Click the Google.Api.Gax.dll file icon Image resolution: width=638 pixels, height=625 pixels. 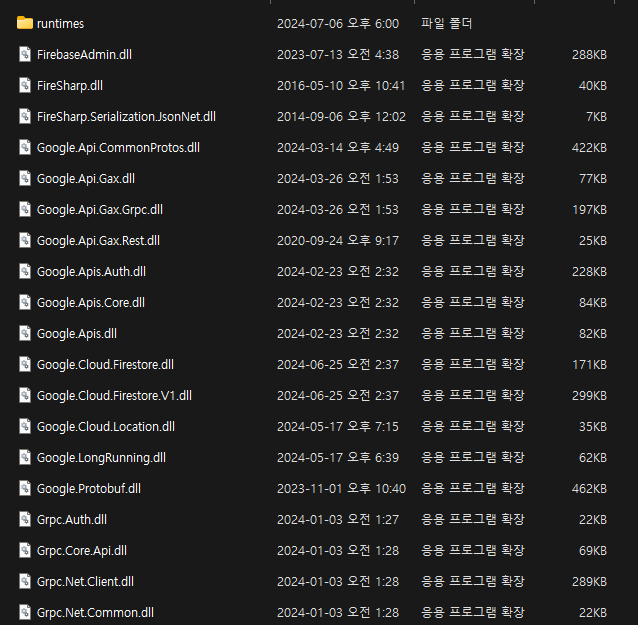point(25,178)
